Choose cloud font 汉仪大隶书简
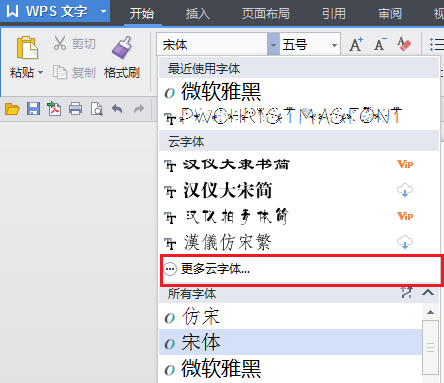Image resolution: width=444 pixels, height=383 pixels. [299, 164]
